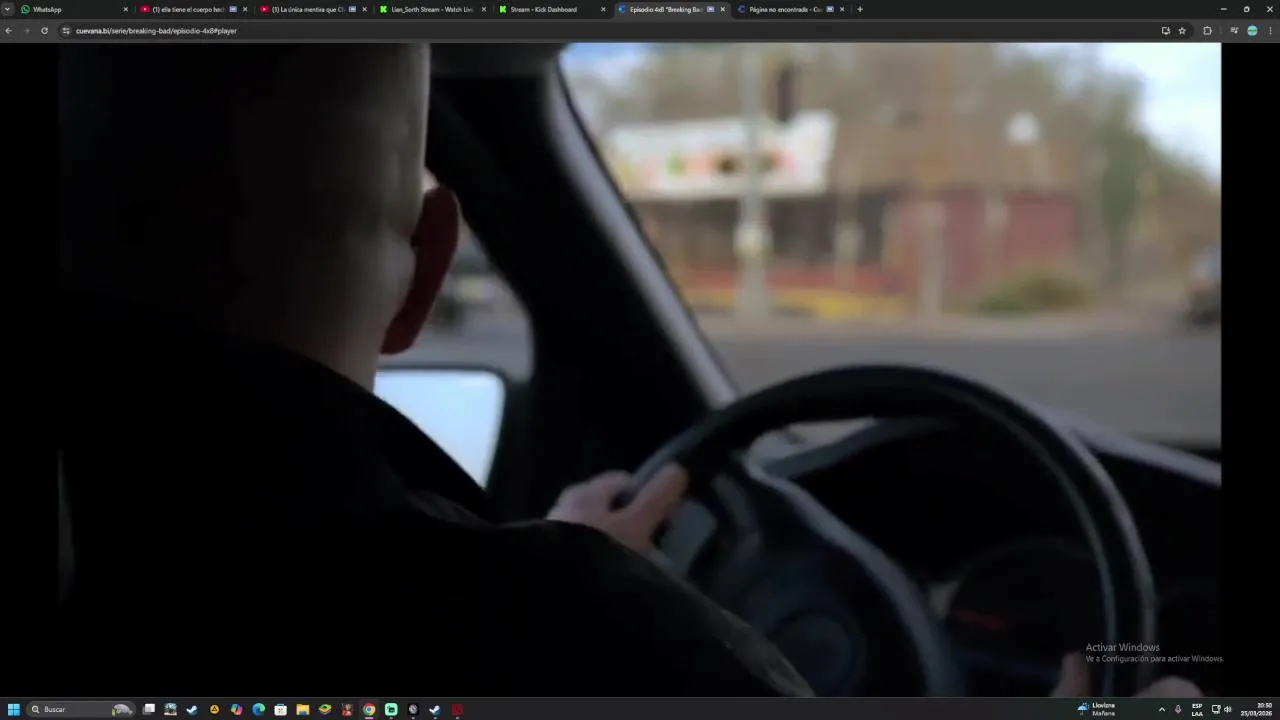The height and width of the screenshot is (720, 1280).
Task: Open the Chrome profile avatar
Action: [x=1252, y=31]
